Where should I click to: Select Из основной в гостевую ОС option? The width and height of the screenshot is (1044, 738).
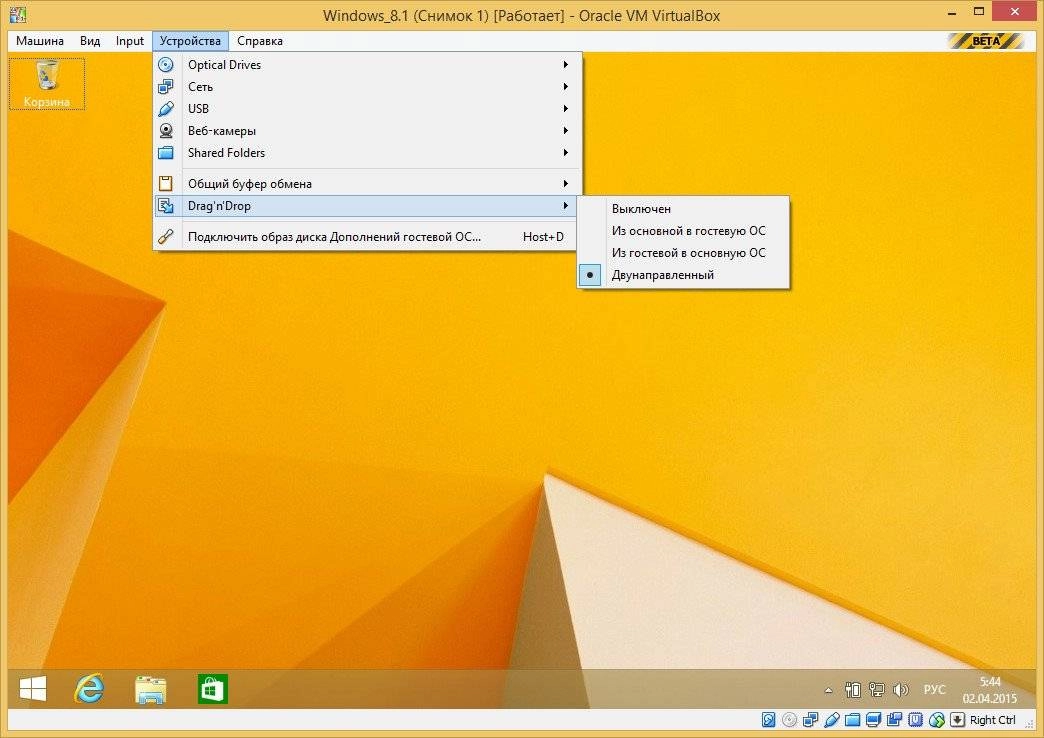683,230
